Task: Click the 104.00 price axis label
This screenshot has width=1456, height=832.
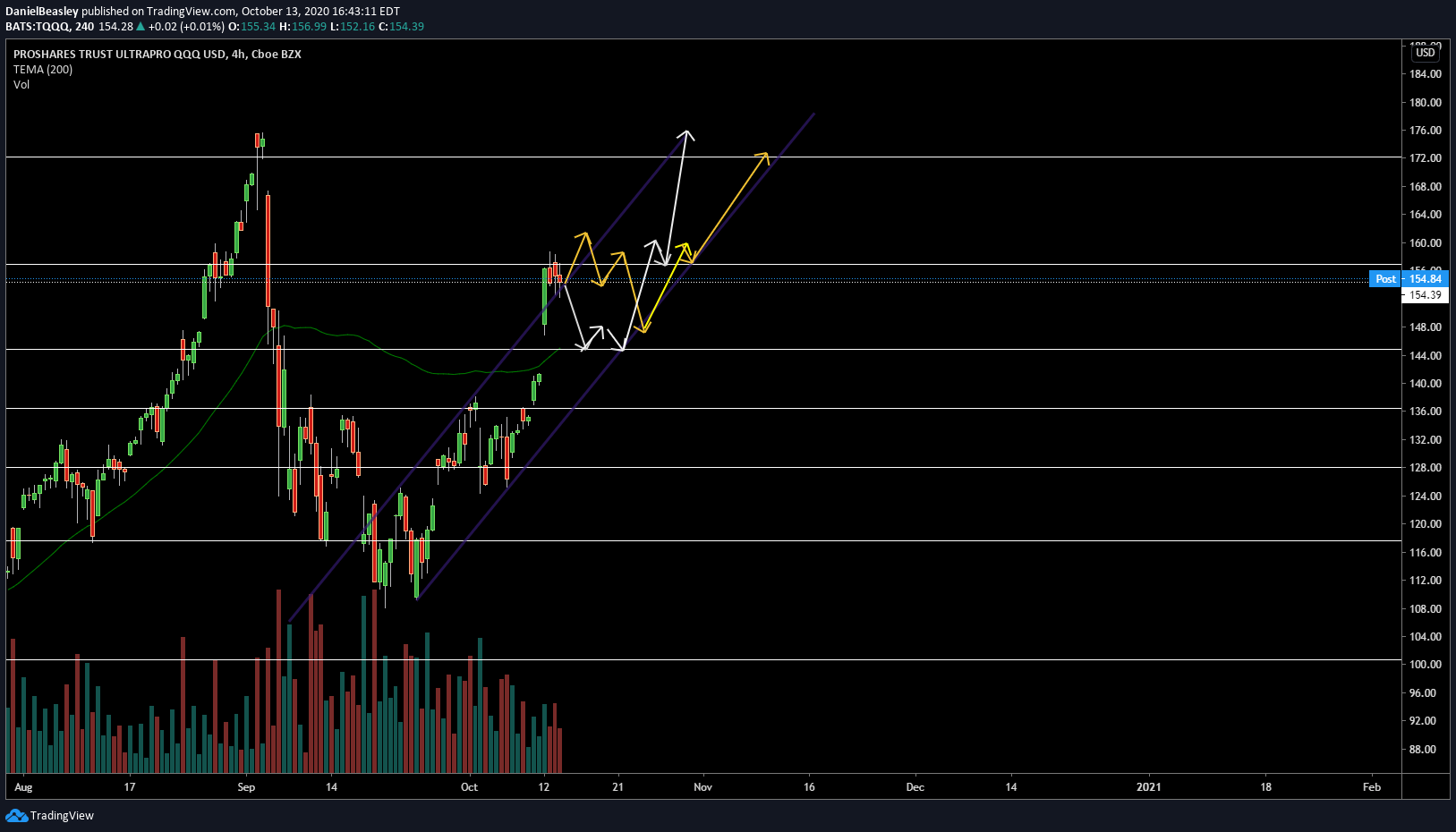Action: [x=1426, y=637]
